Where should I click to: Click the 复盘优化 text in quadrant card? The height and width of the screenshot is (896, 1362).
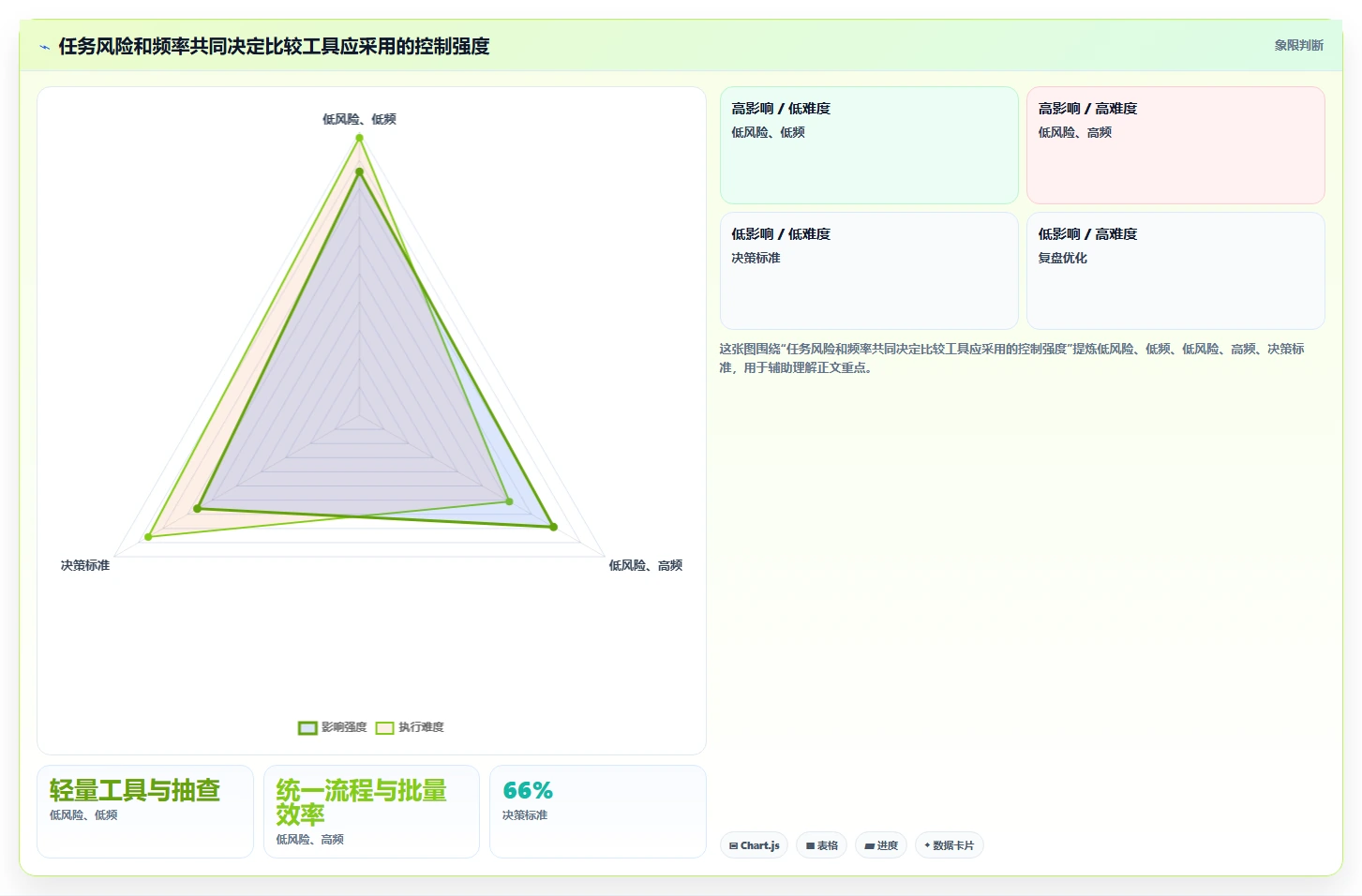pyautogui.click(x=1062, y=258)
